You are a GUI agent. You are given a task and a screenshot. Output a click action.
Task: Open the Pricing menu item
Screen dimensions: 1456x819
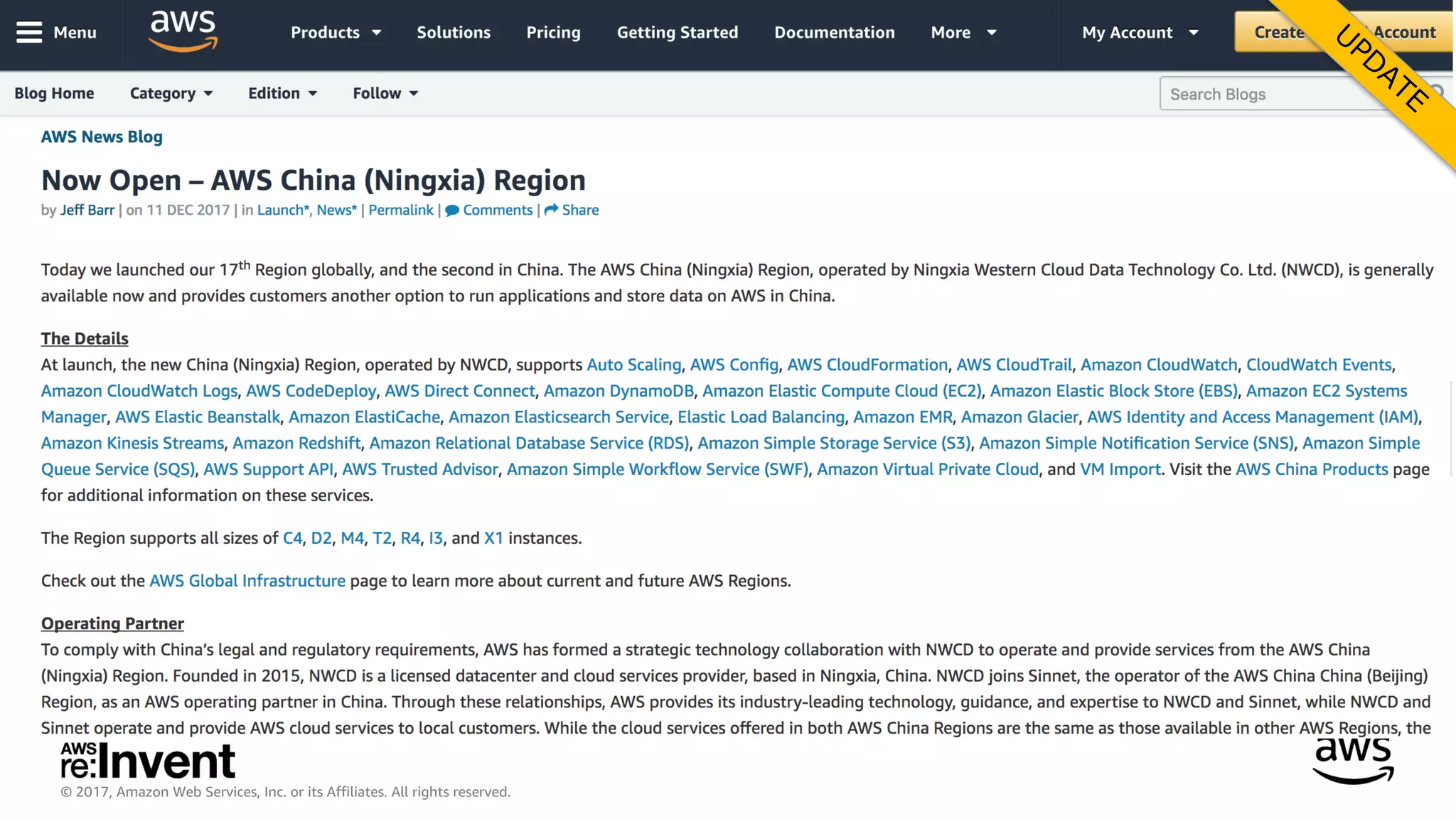tap(553, 33)
